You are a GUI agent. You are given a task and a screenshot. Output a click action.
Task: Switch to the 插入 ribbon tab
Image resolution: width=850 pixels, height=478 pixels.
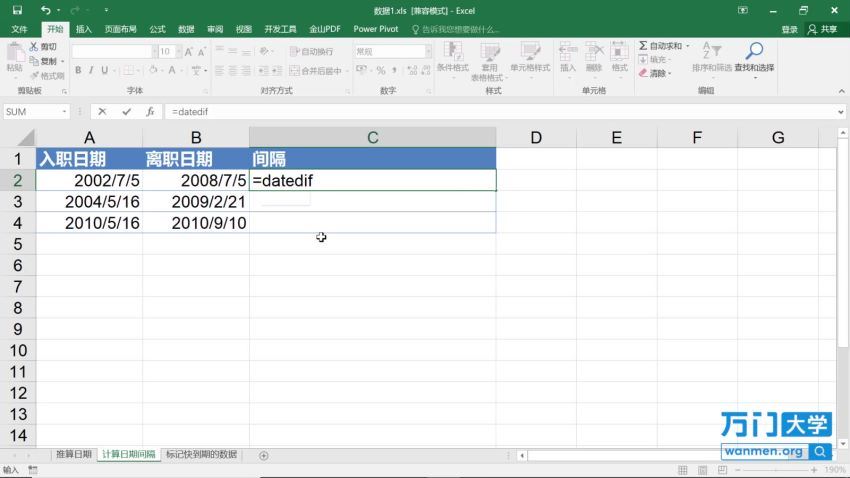click(x=84, y=29)
